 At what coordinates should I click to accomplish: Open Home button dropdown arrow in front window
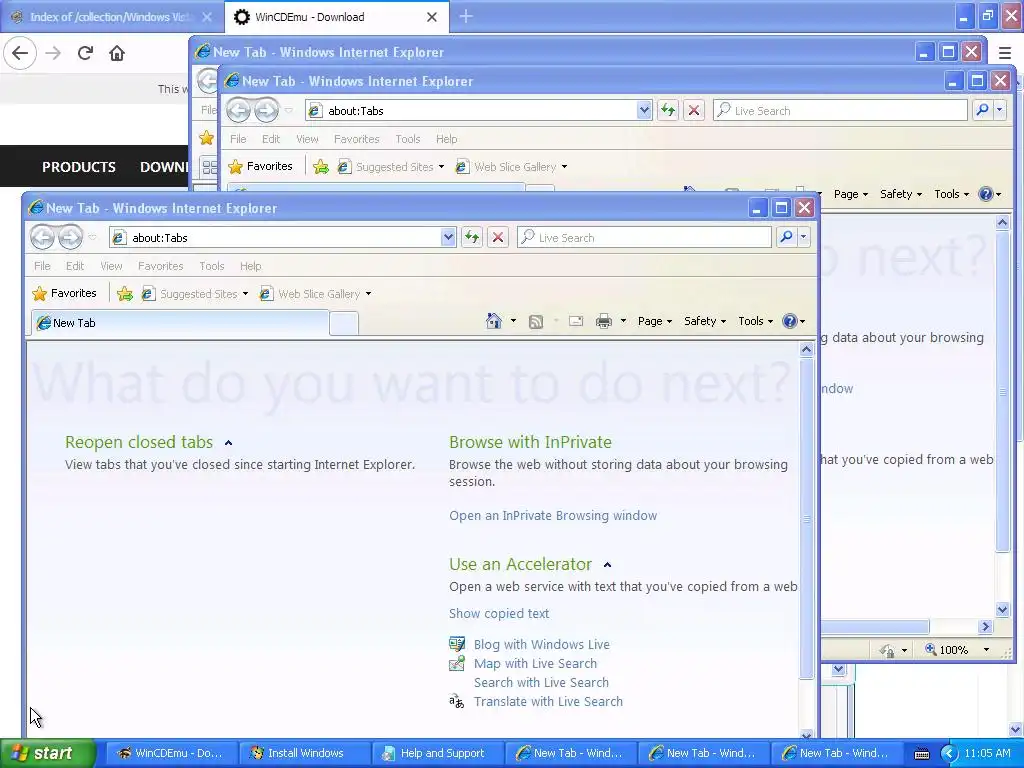pyautogui.click(x=513, y=321)
